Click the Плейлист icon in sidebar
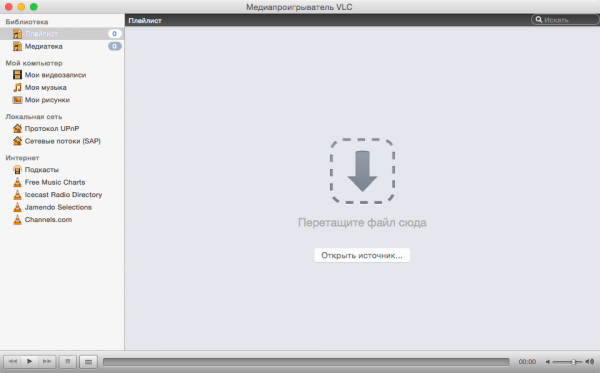This screenshot has height=373, width=600. tap(17, 34)
